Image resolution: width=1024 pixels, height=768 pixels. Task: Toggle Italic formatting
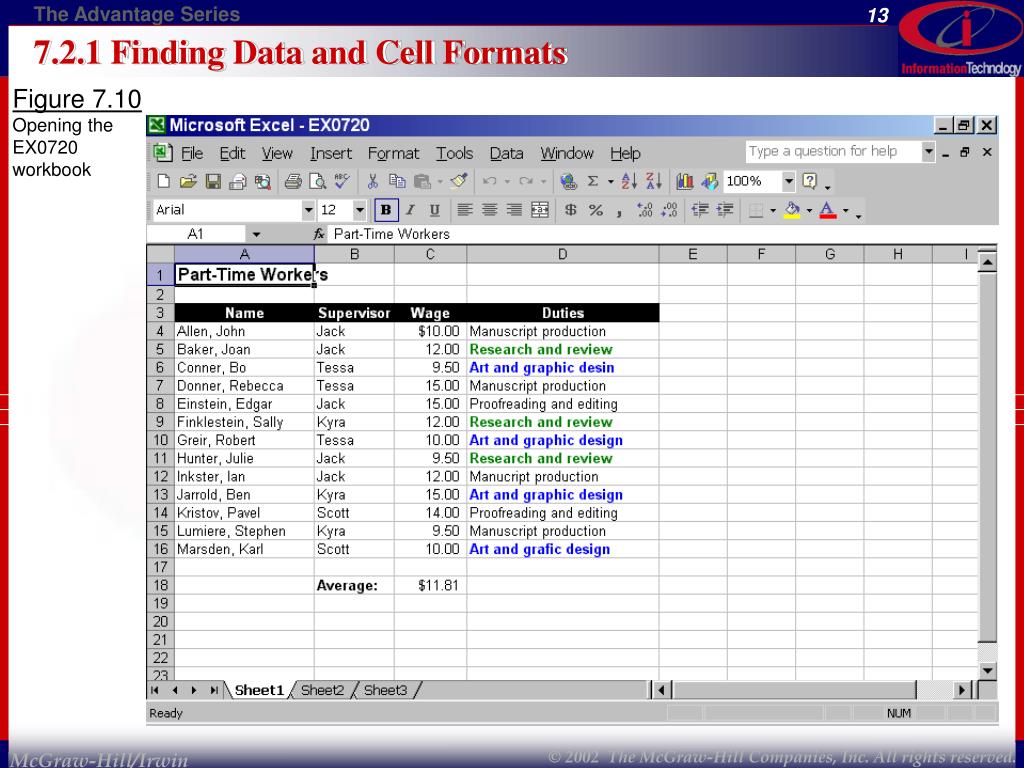pyautogui.click(x=410, y=210)
